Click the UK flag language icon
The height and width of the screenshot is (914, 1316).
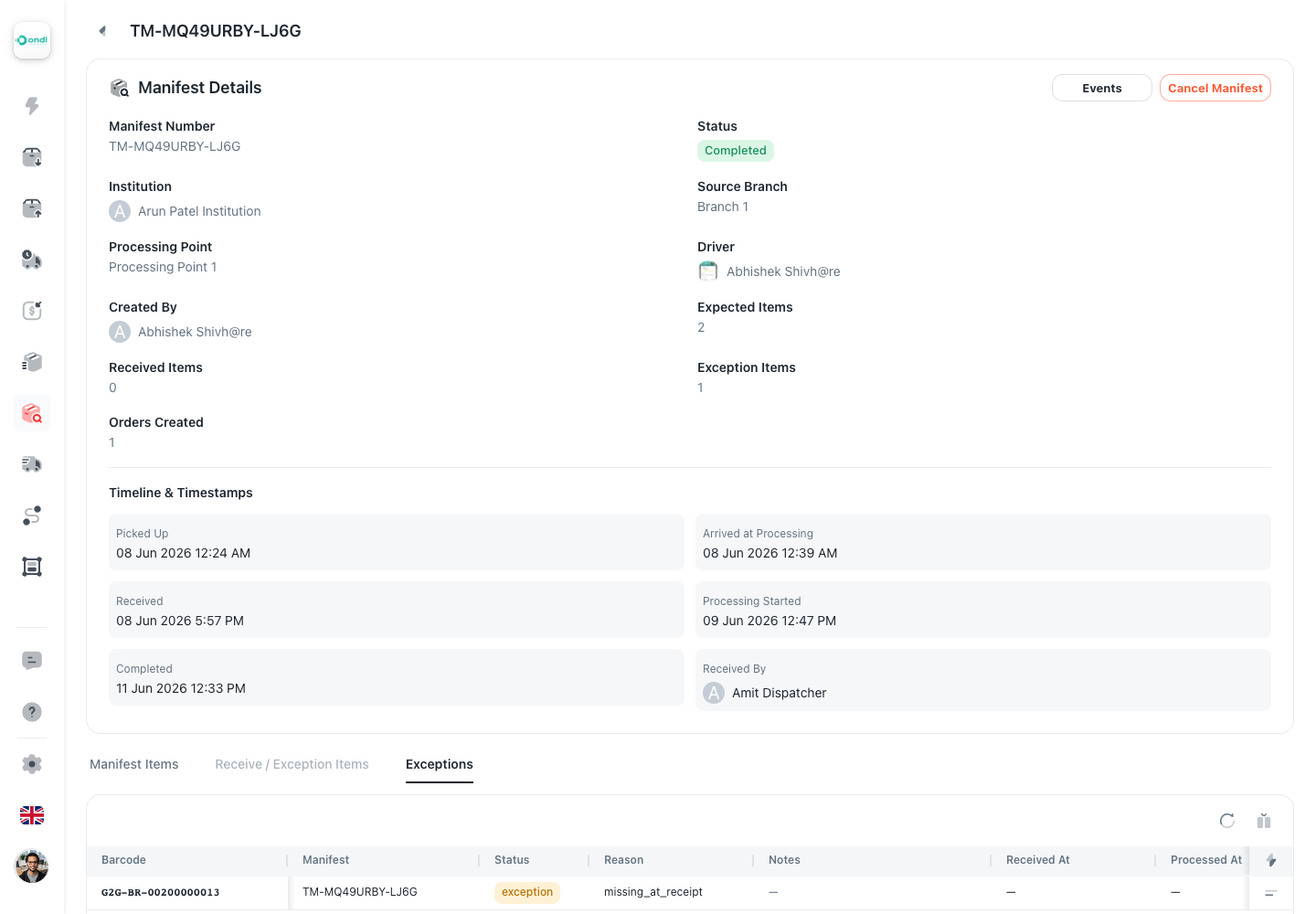click(x=32, y=815)
